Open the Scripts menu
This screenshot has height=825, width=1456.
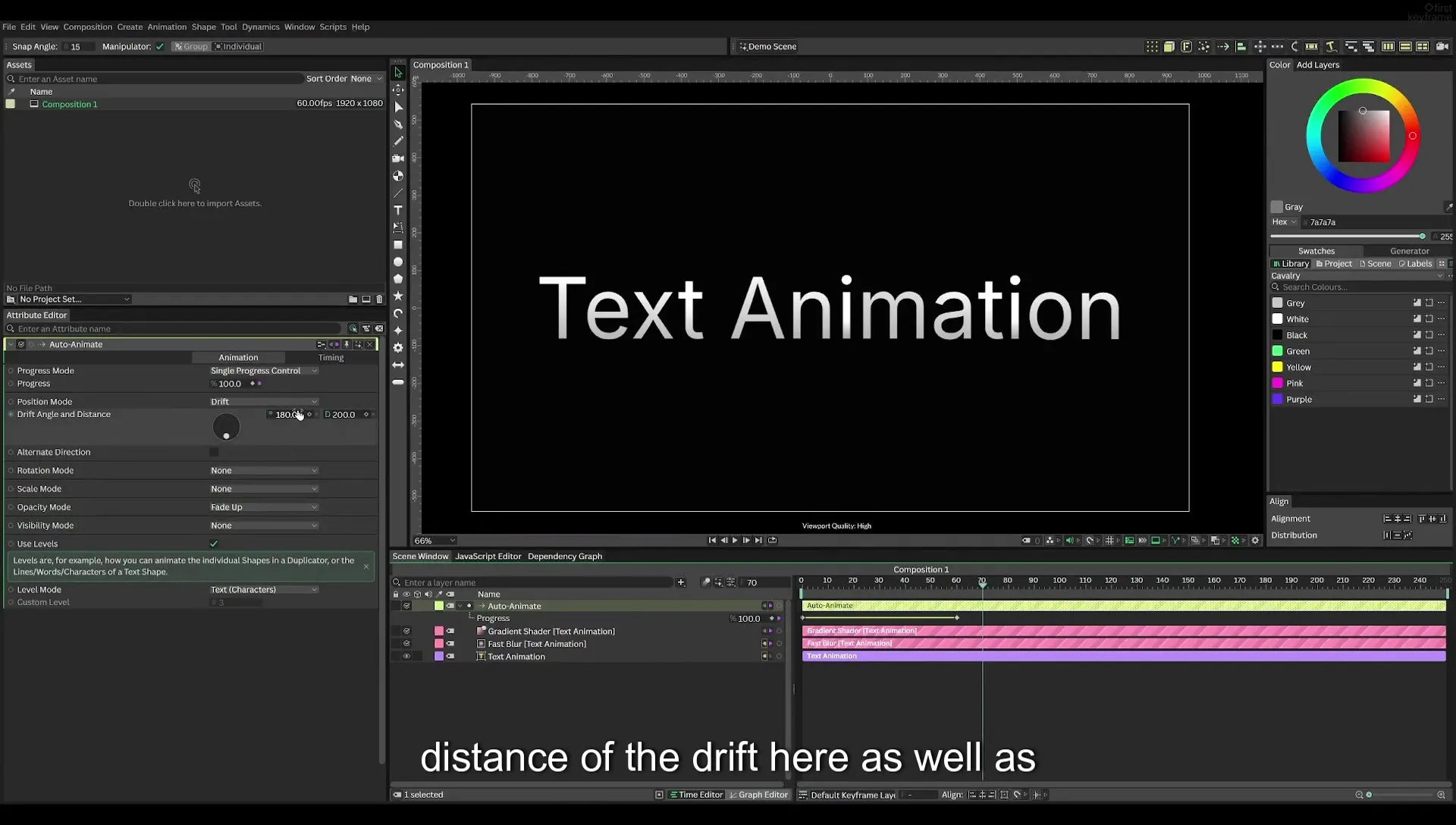pyautogui.click(x=333, y=27)
